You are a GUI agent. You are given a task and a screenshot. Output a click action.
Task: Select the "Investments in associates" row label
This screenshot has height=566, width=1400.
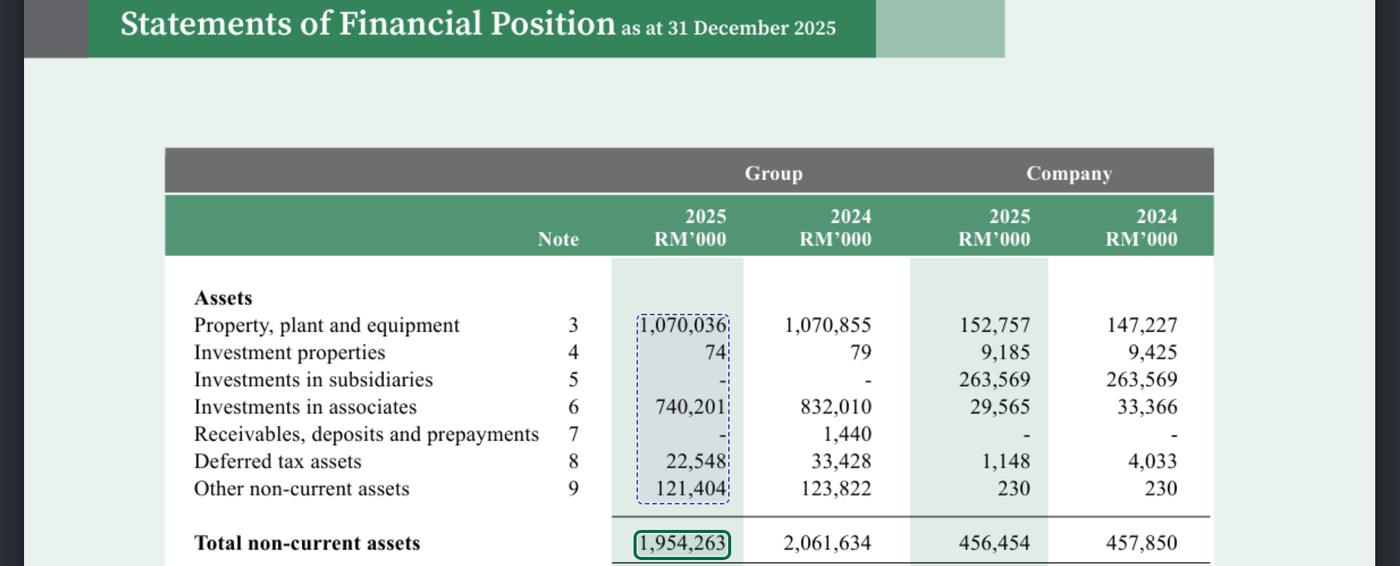(x=305, y=407)
